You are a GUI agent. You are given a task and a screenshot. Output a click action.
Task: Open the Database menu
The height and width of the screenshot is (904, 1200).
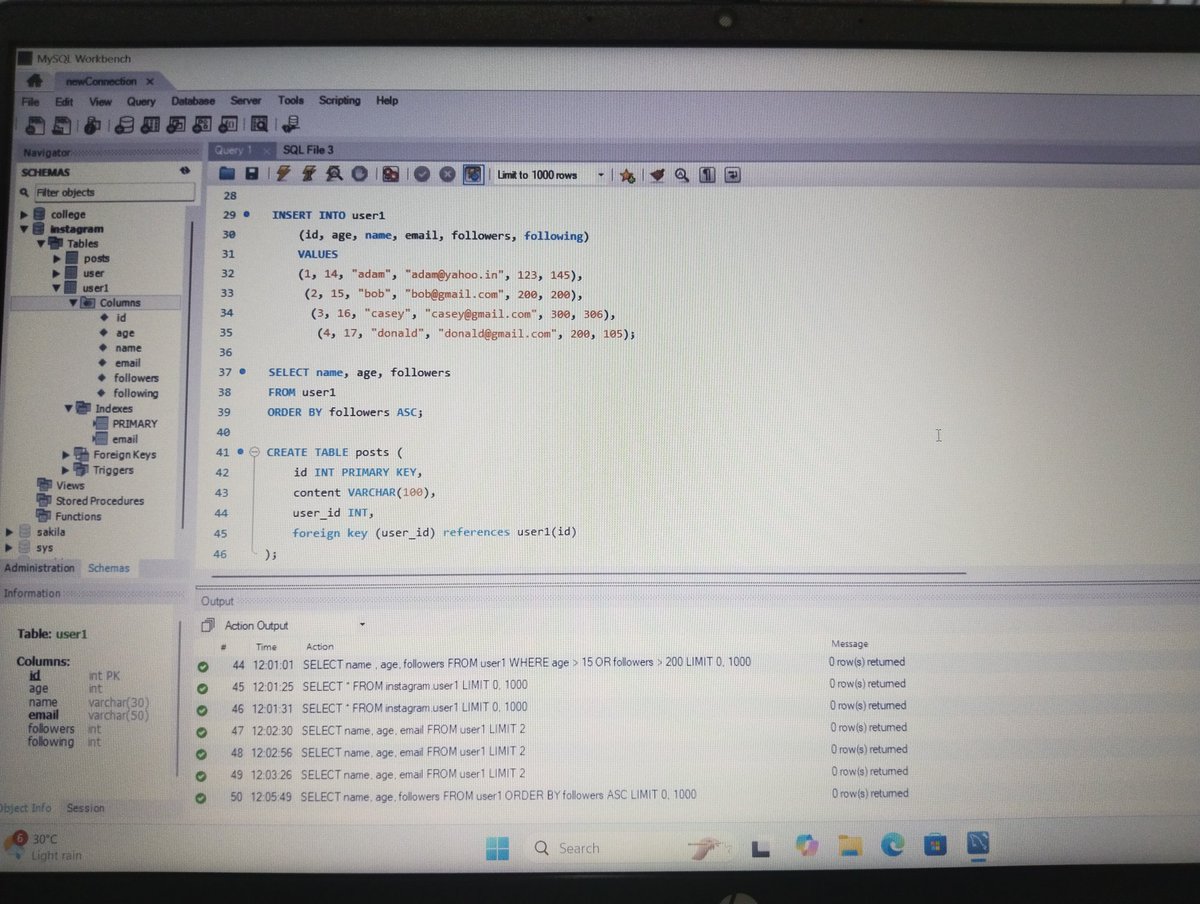coord(193,101)
